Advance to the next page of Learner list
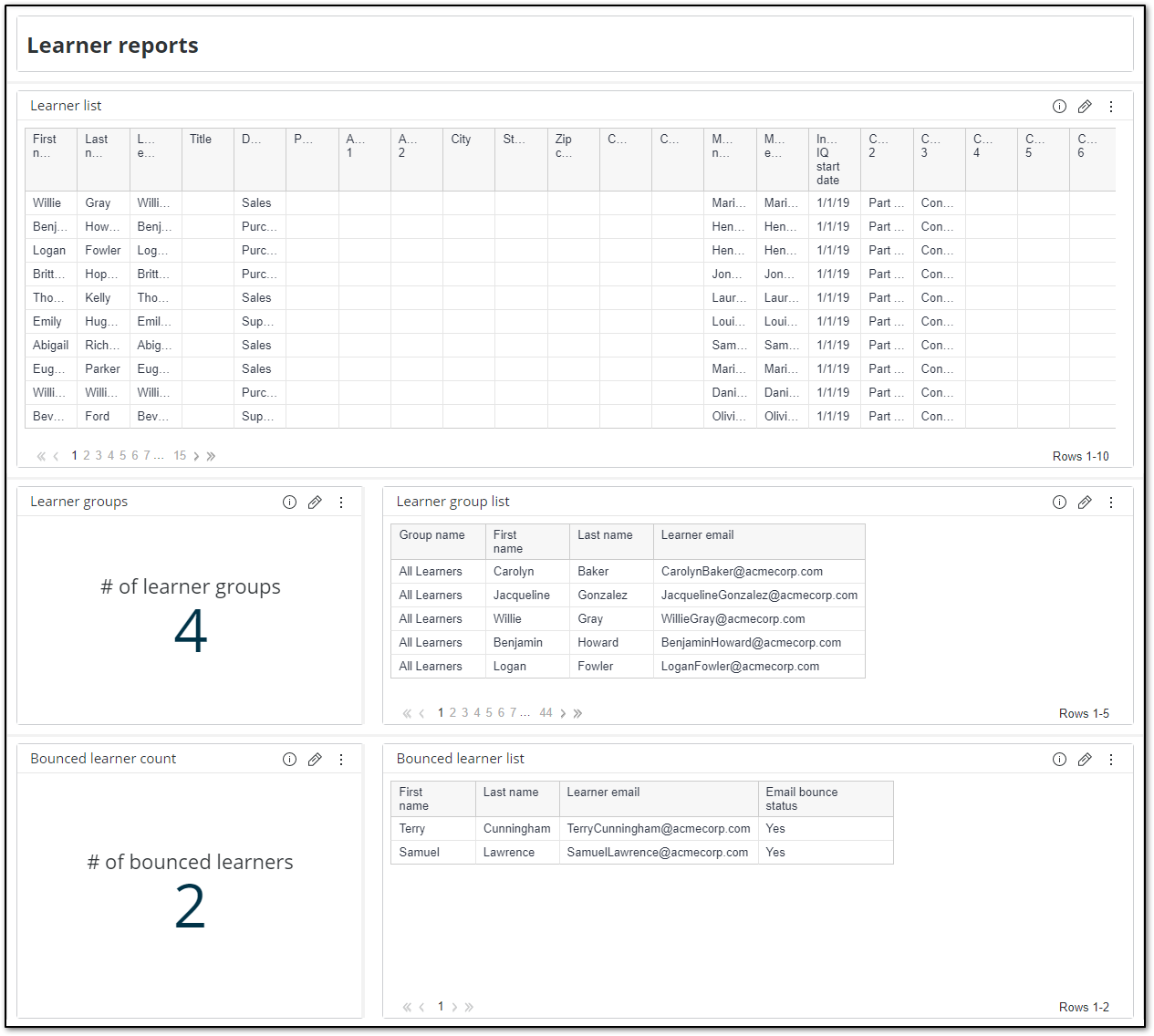Screen dimensions: 1154x1036 coord(196,455)
